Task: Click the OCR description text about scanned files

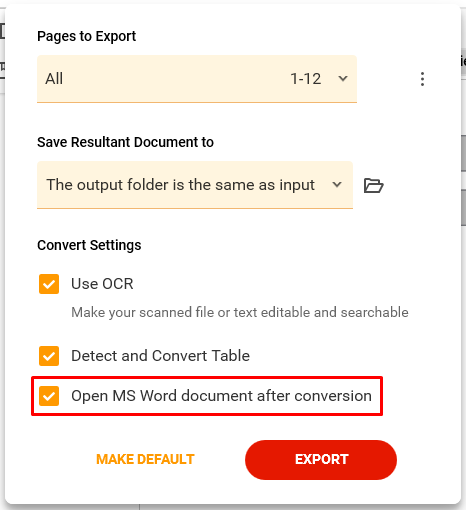Action: click(240, 313)
